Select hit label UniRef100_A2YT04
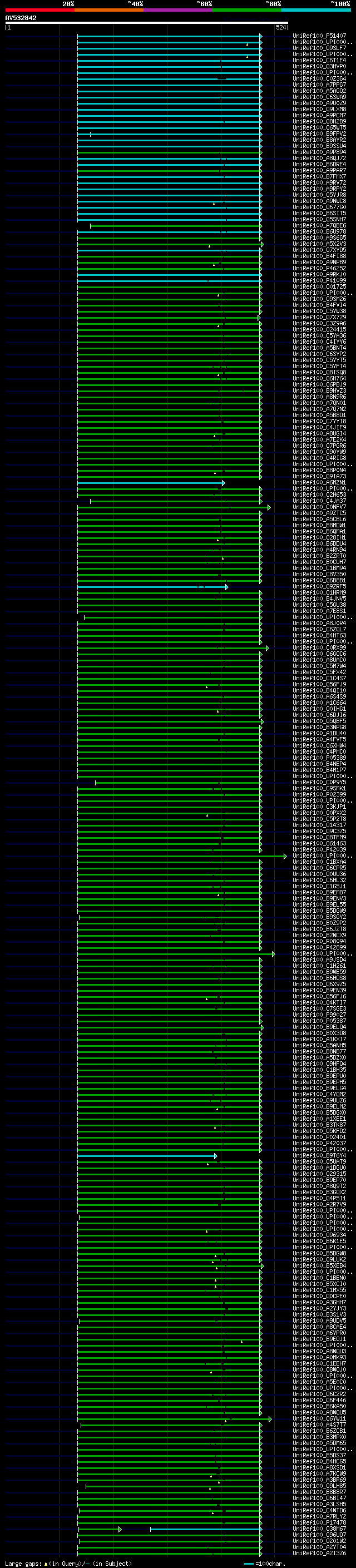Viewport: 356px width, 1568px height. 319,1547
